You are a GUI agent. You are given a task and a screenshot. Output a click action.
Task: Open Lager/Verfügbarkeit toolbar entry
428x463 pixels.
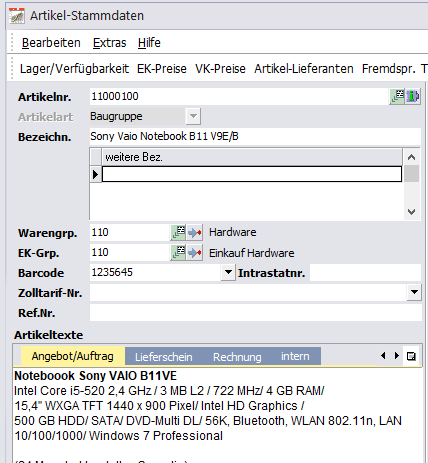[74, 69]
